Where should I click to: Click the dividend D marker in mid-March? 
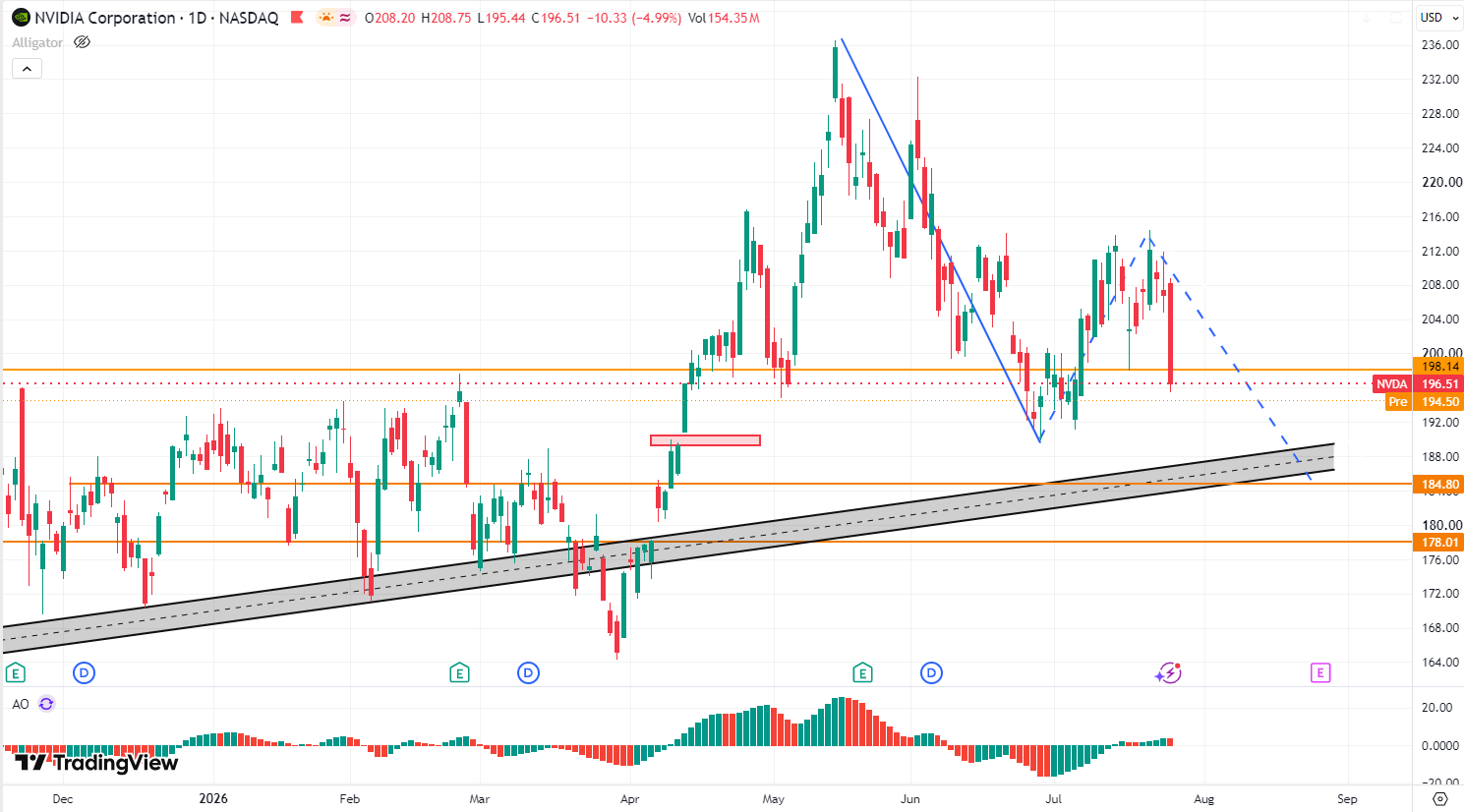tap(529, 673)
